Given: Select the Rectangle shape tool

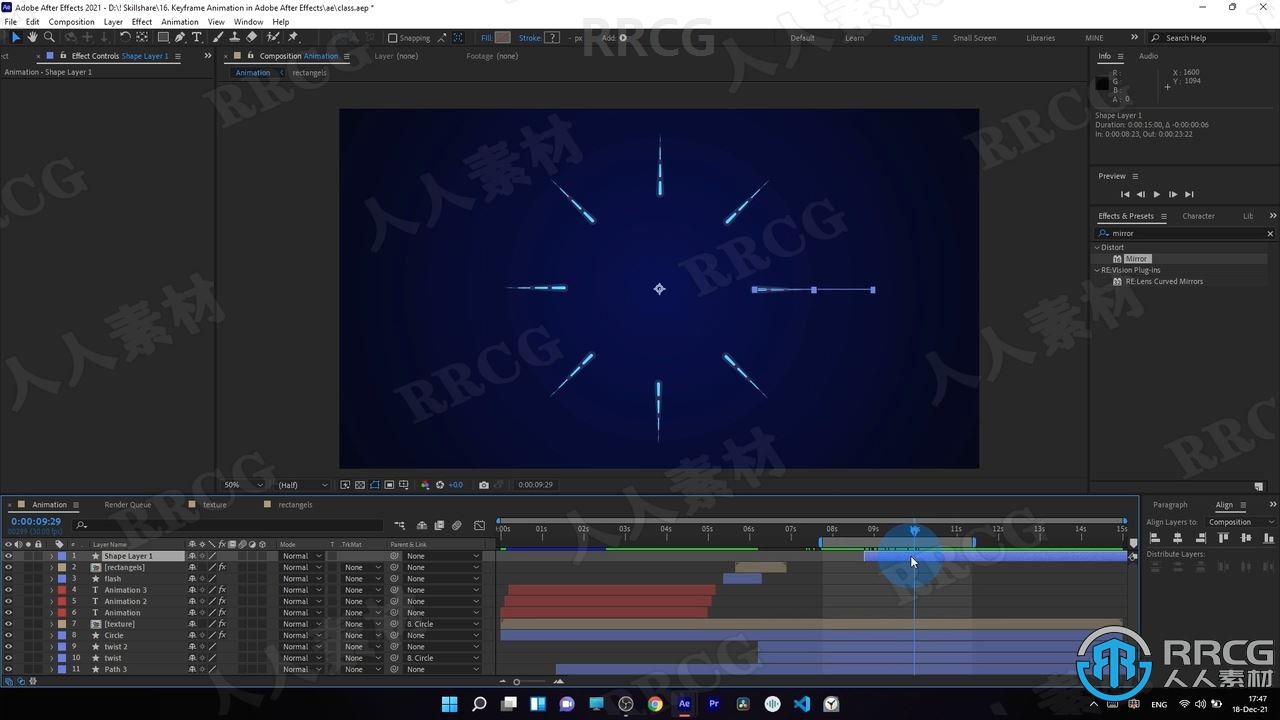Looking at the screenshot, I should 163,37.
